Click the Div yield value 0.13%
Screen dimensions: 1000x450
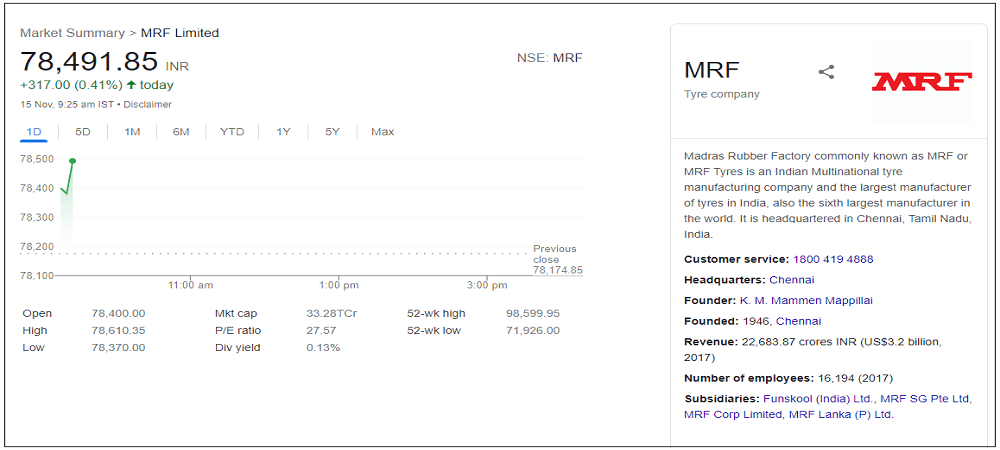[x=323, y=348]
